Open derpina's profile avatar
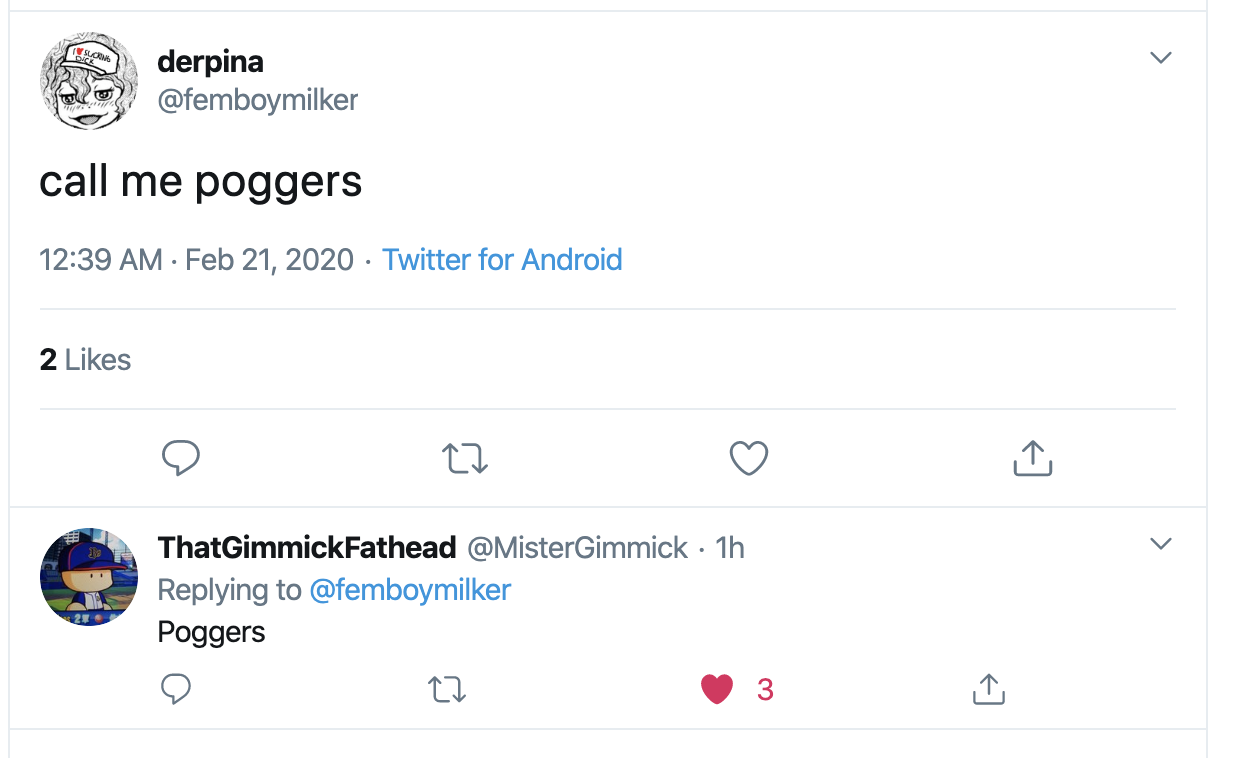This screenshot has width=1238, height=758. (x=88, y=81)
